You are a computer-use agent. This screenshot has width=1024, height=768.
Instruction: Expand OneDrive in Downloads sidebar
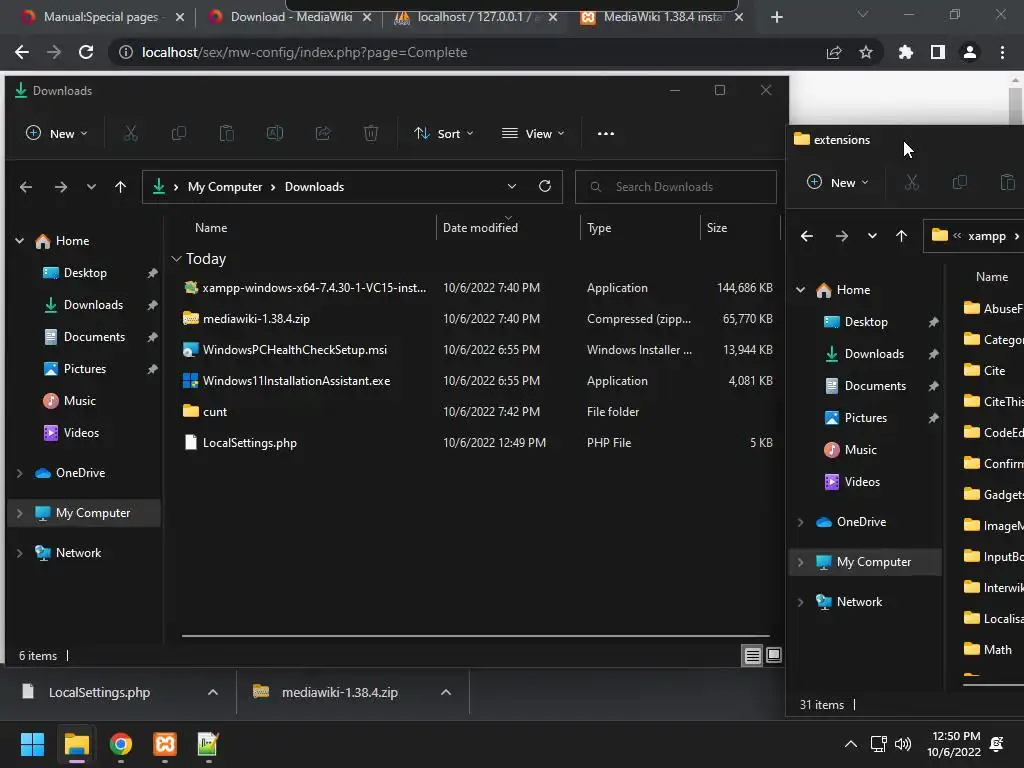[x=20, y=473]
